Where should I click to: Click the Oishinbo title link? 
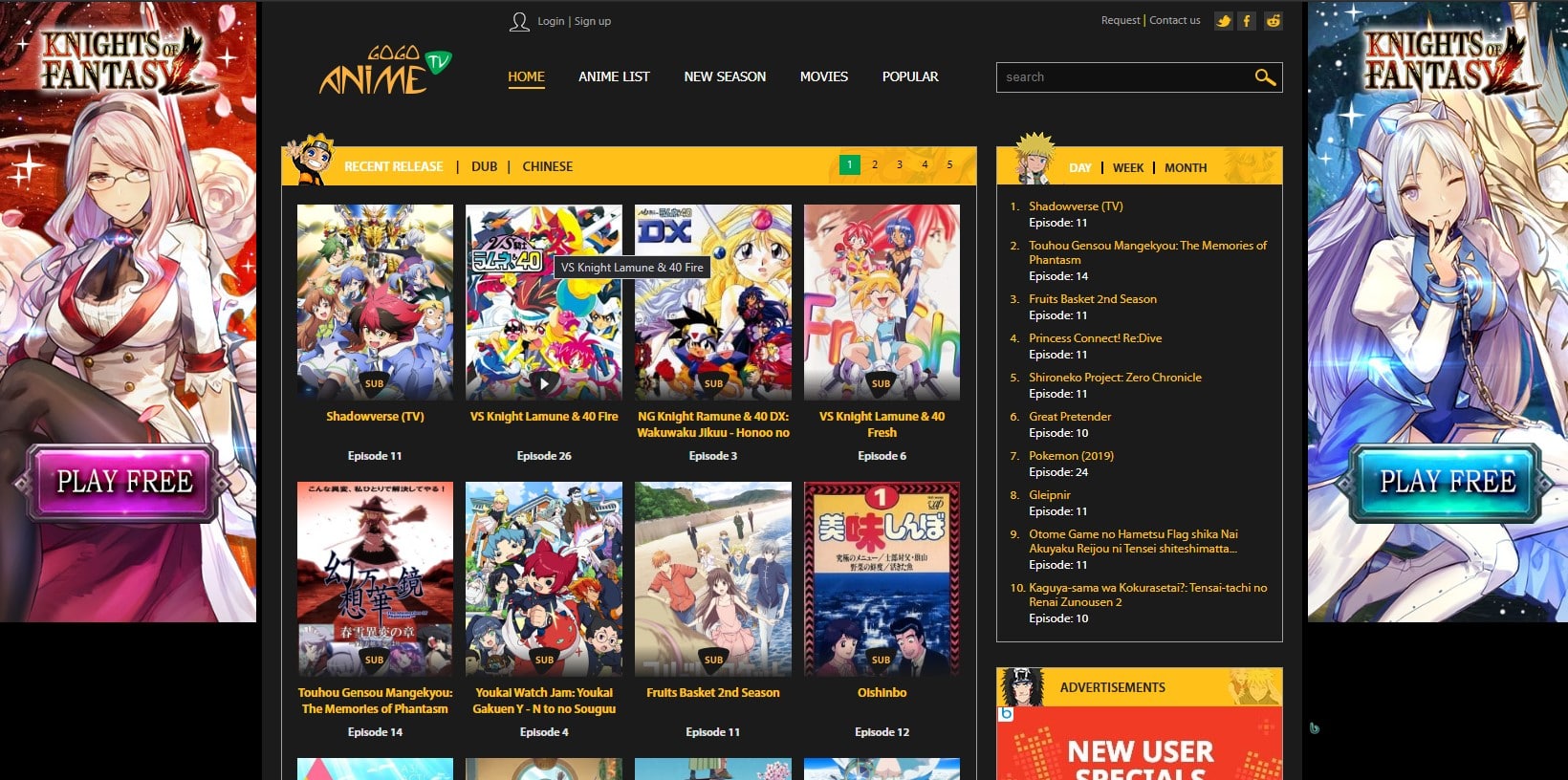click(x=882, y=693)
